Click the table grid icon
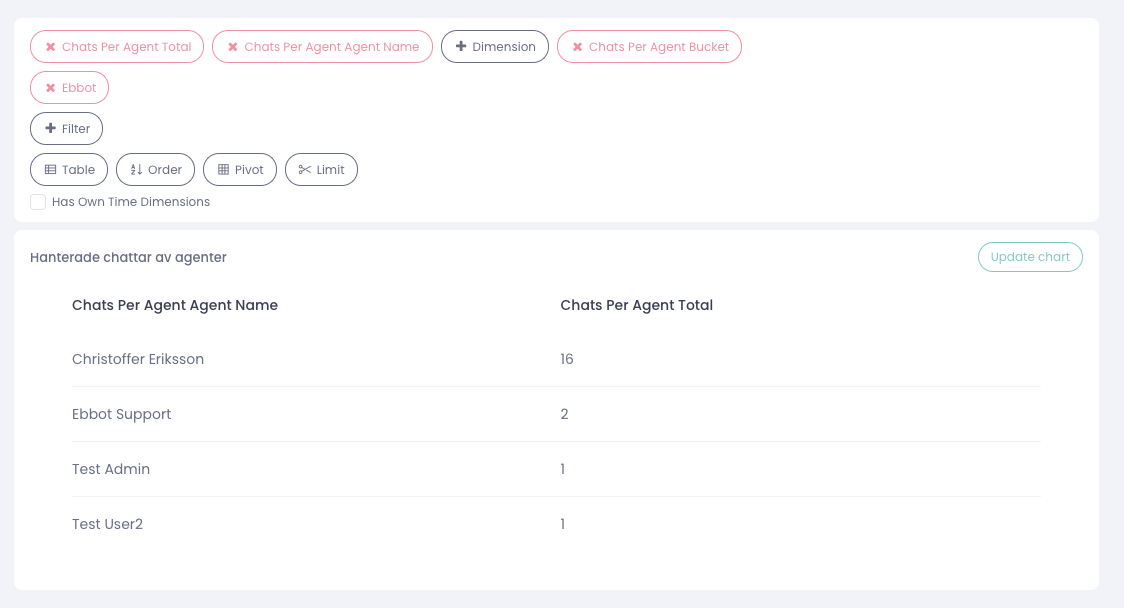 (x=50, y=170)
